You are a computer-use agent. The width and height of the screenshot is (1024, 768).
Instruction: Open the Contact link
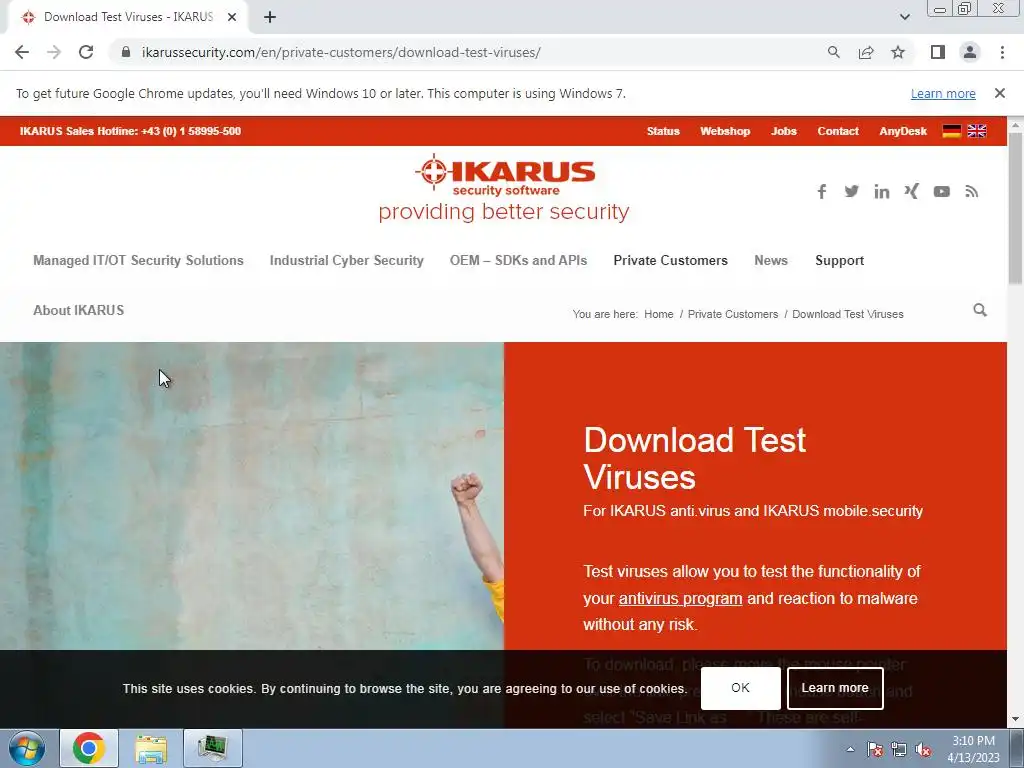[838, 131]
